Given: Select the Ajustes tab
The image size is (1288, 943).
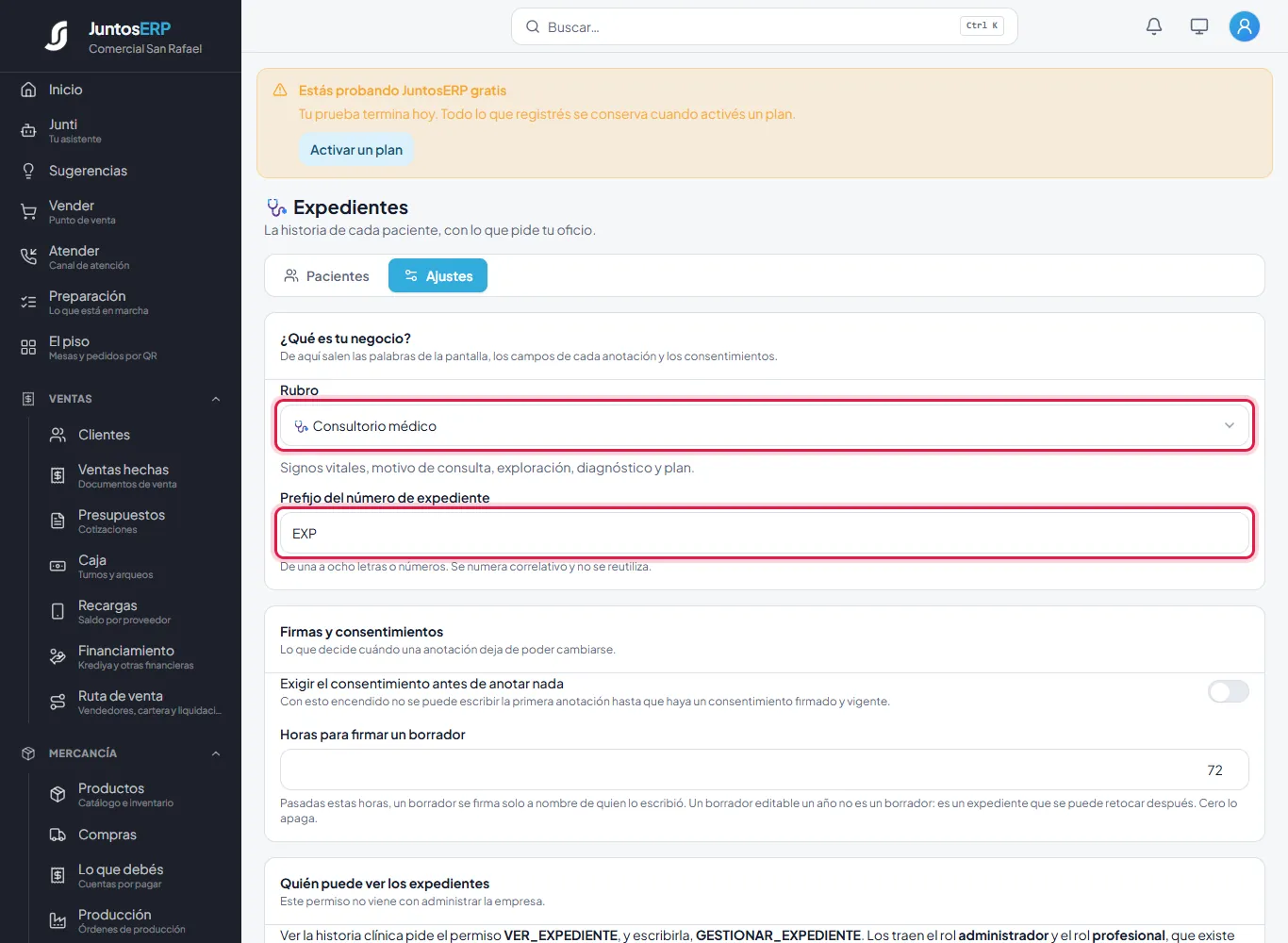Looking at the screenshot, I should 438,276.
